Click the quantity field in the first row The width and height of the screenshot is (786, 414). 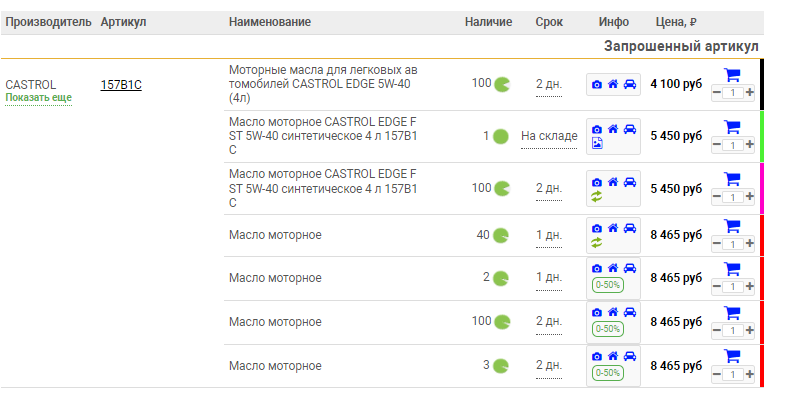click(733, 93)
